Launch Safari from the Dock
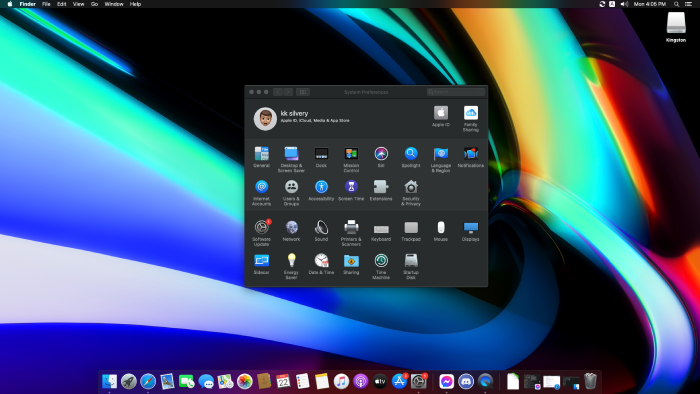The height and width of the screenshot is (394, 700). 148,381
